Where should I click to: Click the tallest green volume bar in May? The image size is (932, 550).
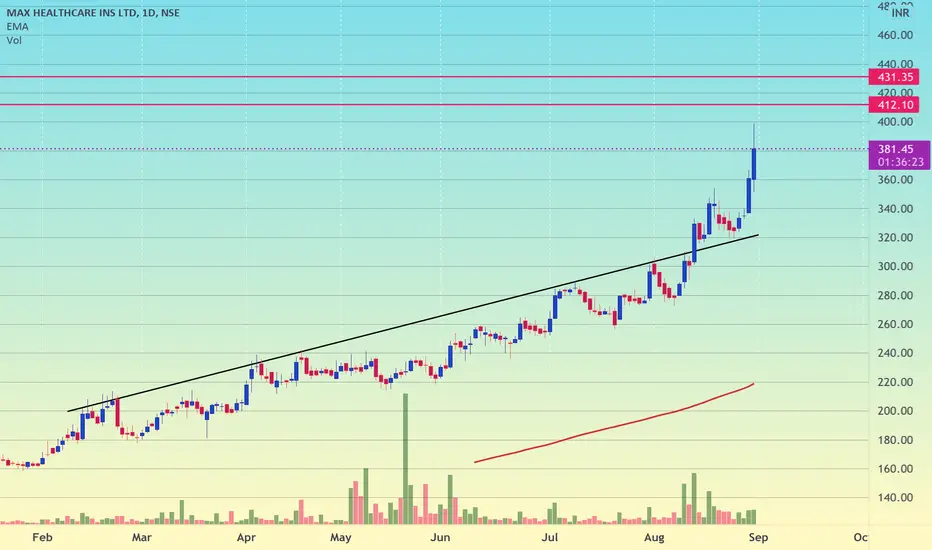click(405, 458)
